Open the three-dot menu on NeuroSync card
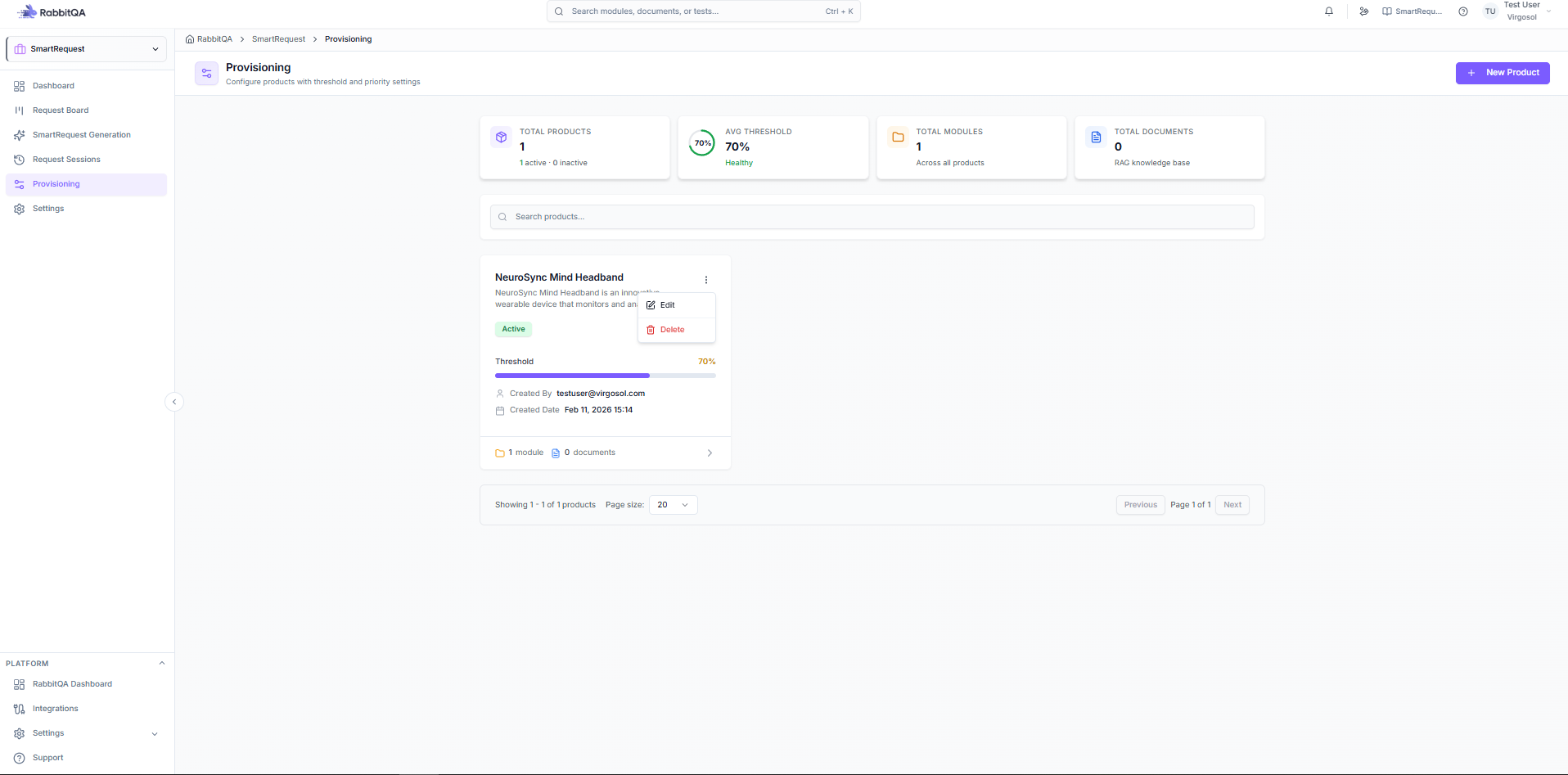Screen dimensions: 1568x775 coord(706,280)
